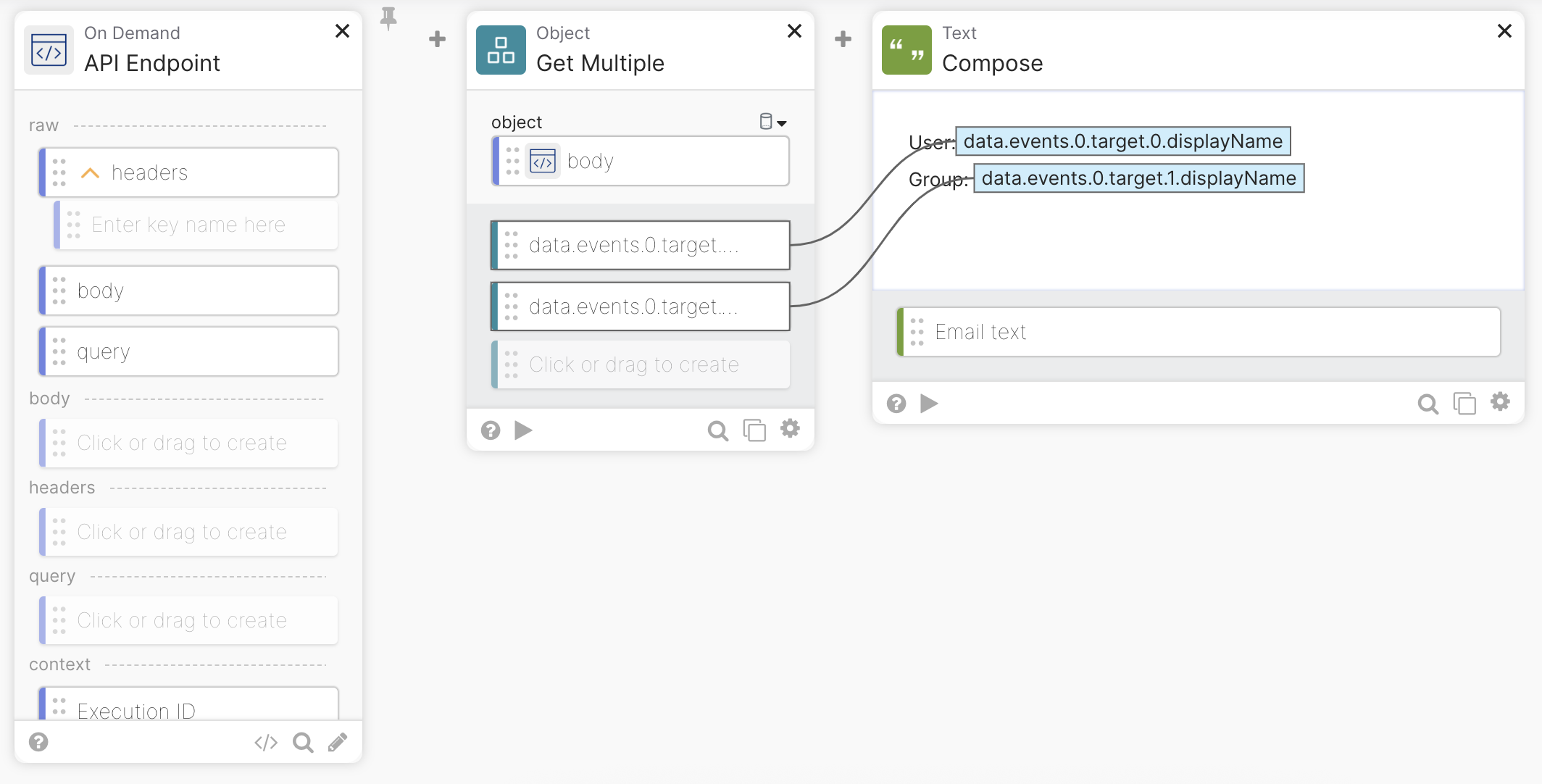Viewport: 1542px width, 784px height.
Task: Close the Get Multiple card
Action: click(x=794, y=31)
